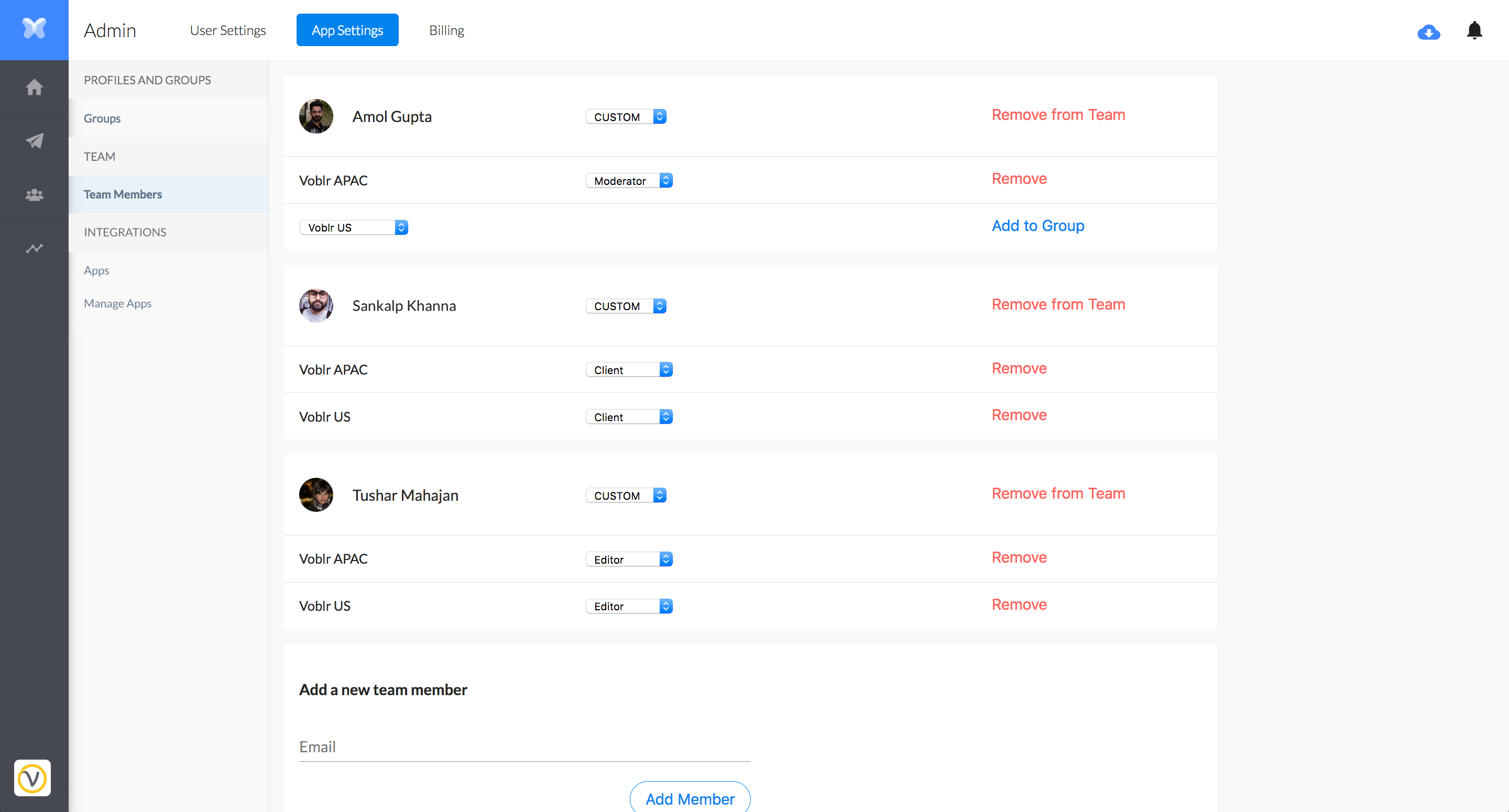Open the people group icon in the sidebar
Viewport: 1509px width, 812px height.
point(34,194)
